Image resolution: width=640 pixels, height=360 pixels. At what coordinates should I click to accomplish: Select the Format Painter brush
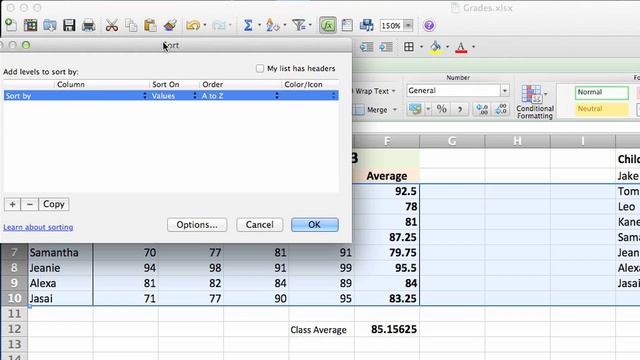click(x=170, y=25)
